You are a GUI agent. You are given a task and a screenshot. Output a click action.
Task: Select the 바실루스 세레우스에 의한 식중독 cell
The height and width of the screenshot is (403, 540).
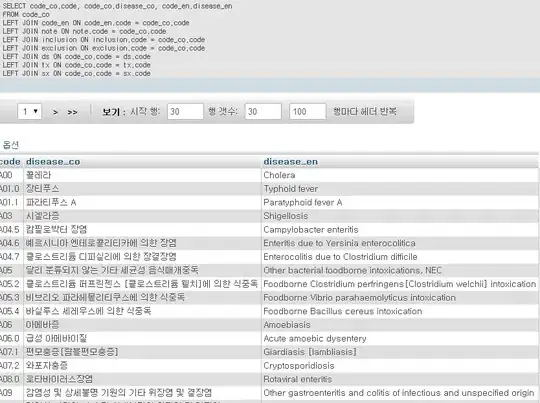(x=142, y=311)
